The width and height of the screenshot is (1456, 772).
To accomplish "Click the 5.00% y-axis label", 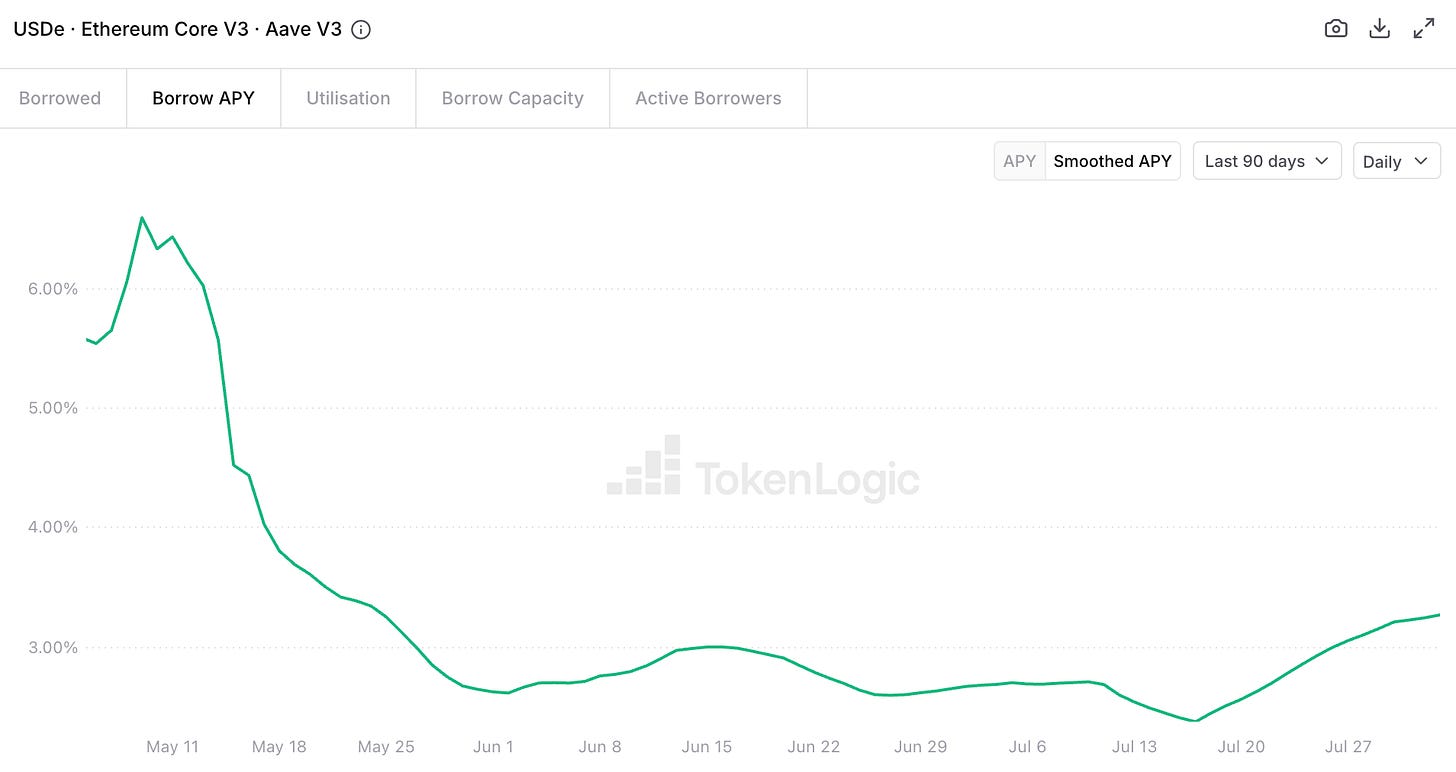I will (52, 408).
